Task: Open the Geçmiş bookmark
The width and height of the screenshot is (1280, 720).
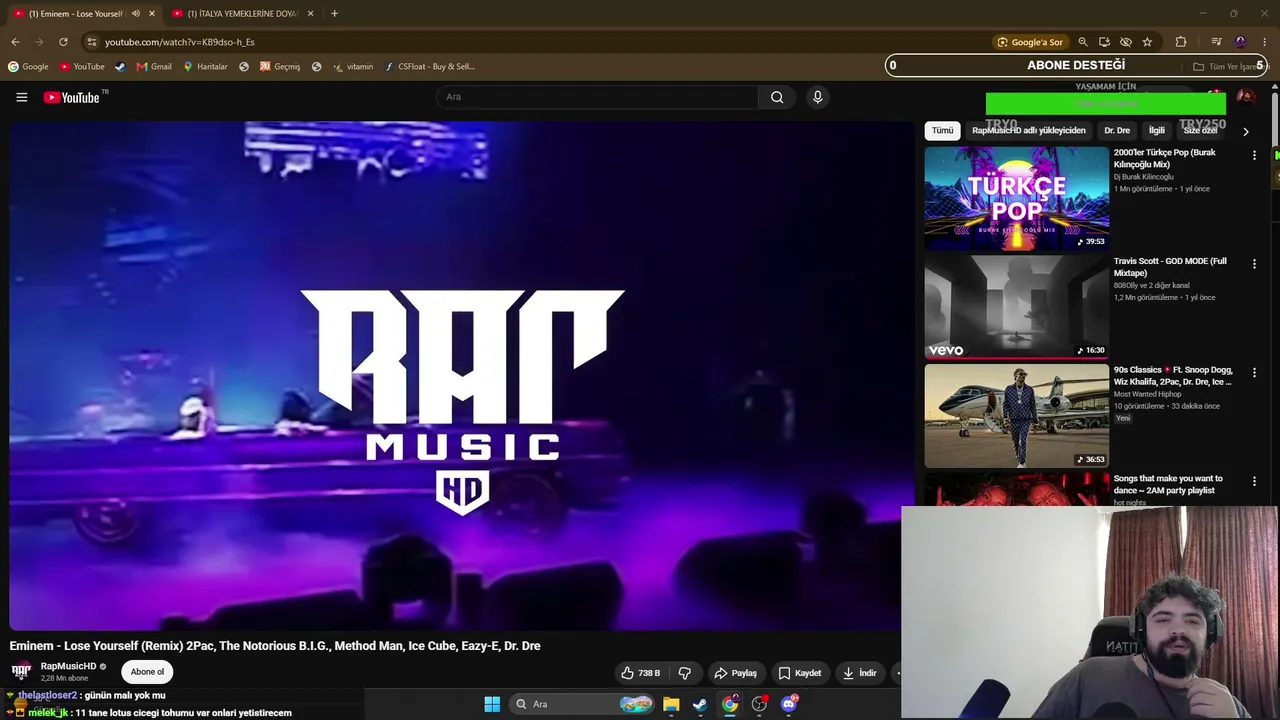Action: [x=280, y=67]
